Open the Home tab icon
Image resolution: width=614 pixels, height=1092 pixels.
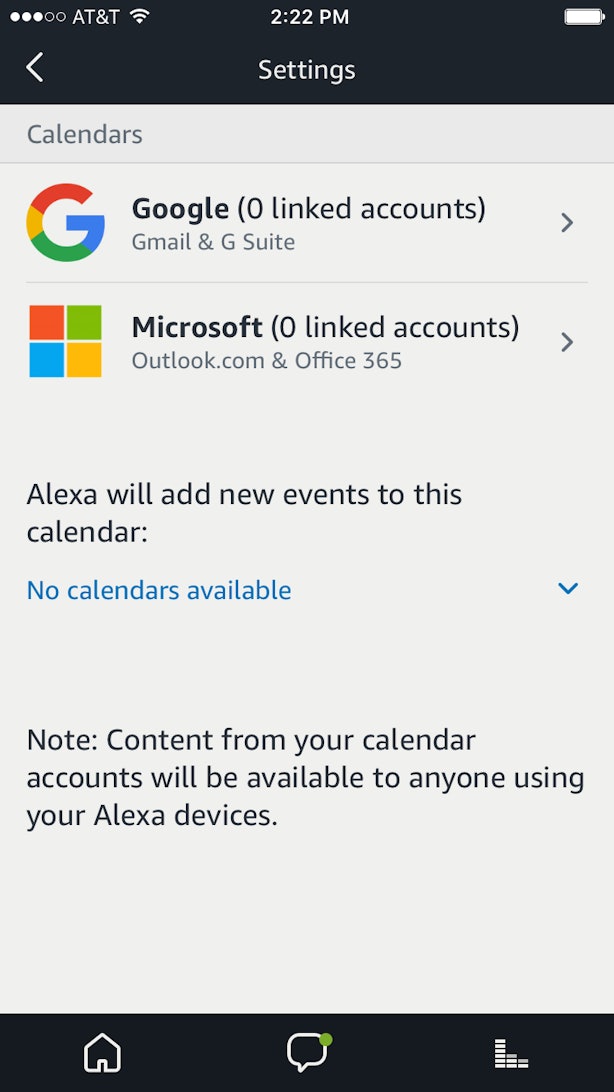coord(102,1053)
